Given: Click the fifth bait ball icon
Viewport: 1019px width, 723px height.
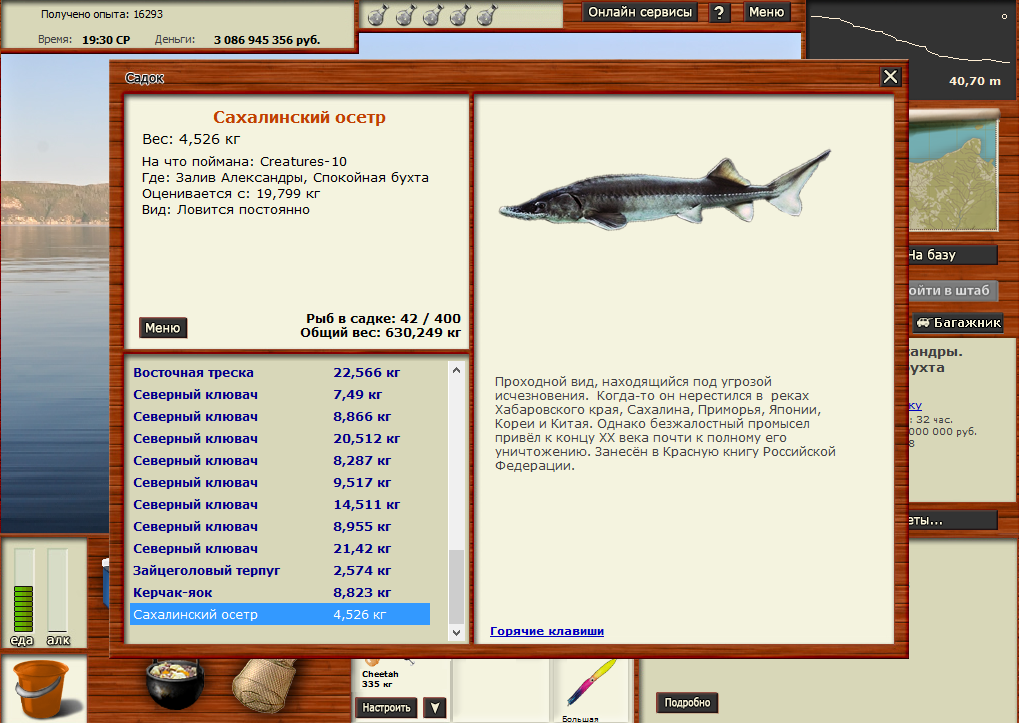Looking at the screenshot, I should [487, 14].
